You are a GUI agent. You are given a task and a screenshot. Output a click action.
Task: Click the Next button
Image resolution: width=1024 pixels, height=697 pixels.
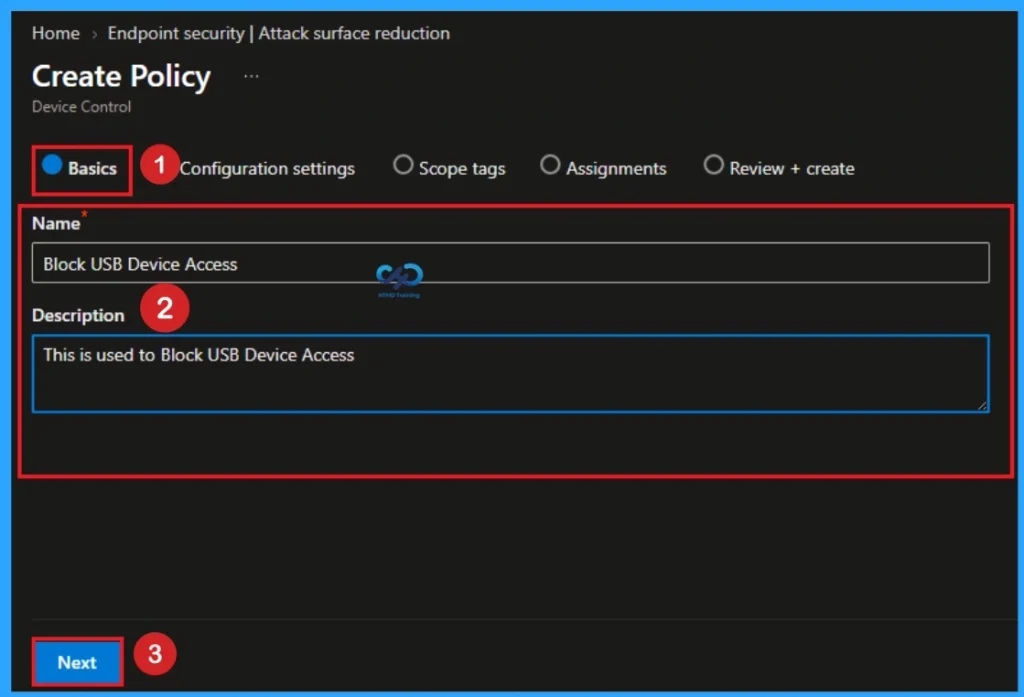[x=77, y=662]
